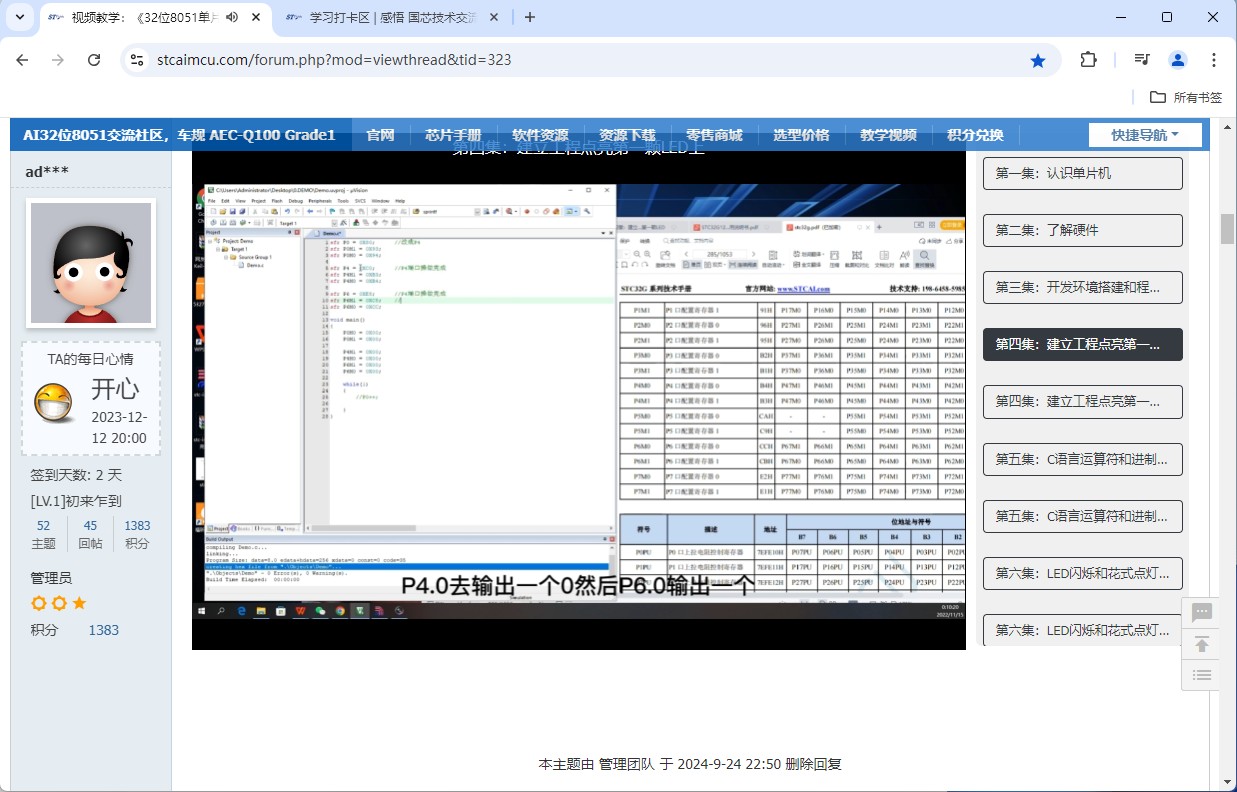The image size is (1237, 792).
Task: Open the 软件资源 menu item
Action: point(540,135)
